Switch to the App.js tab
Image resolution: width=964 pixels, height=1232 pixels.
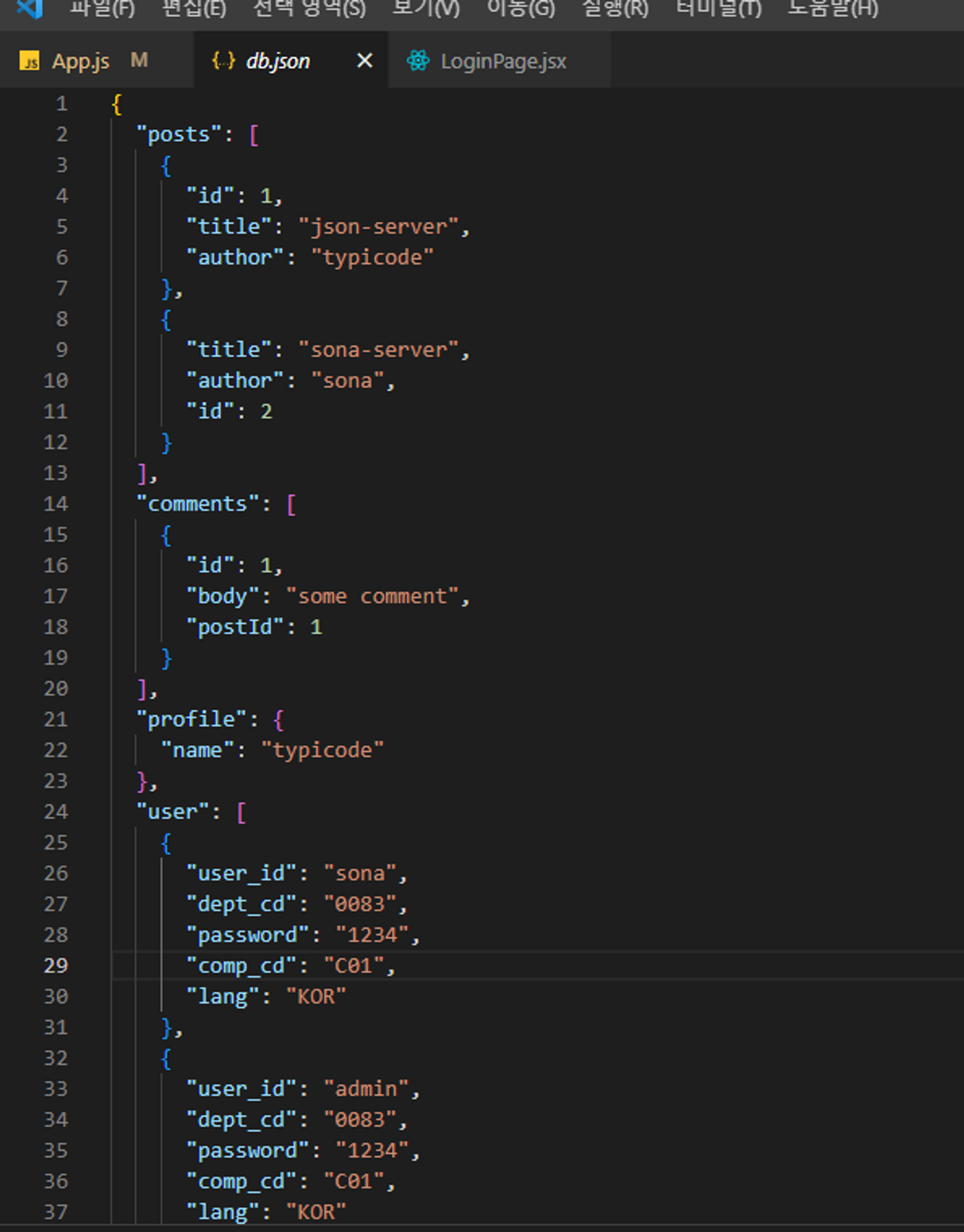point(80,61)
